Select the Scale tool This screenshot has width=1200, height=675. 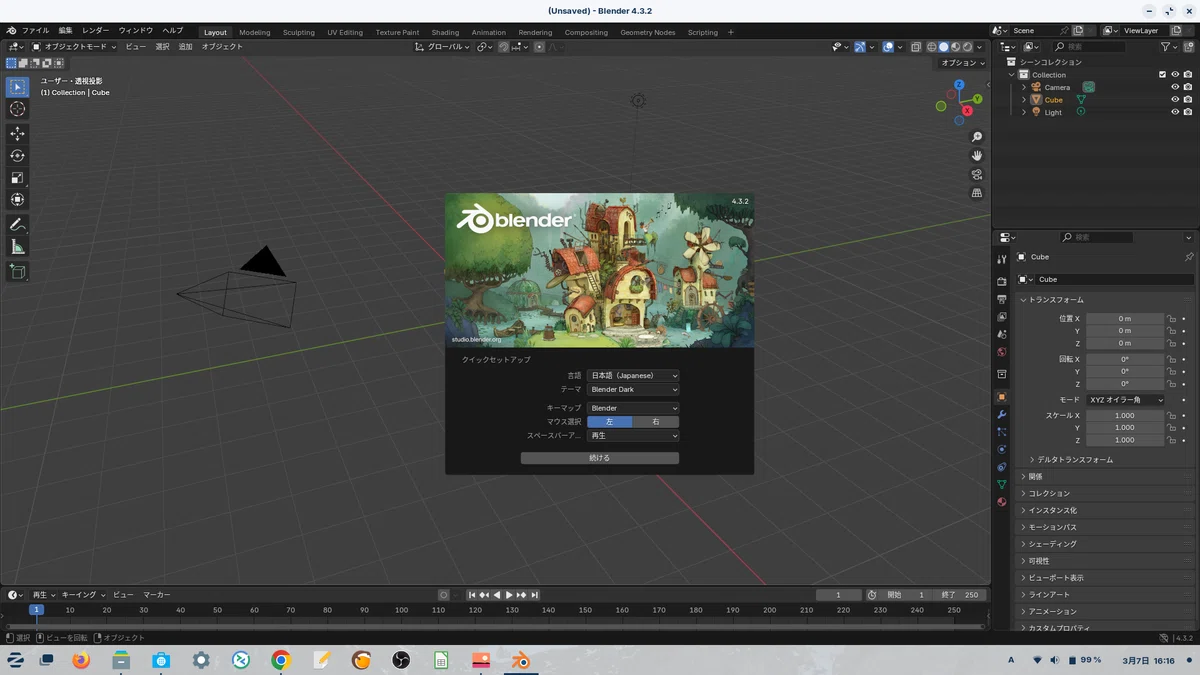coord(17,178)
